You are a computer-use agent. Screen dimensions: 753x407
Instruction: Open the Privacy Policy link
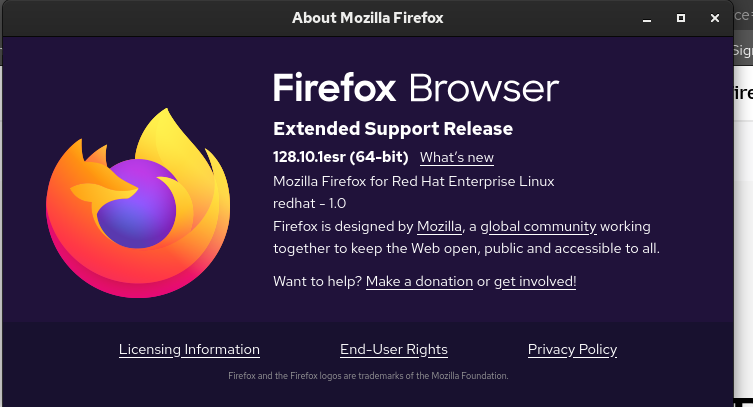[572, 349]
